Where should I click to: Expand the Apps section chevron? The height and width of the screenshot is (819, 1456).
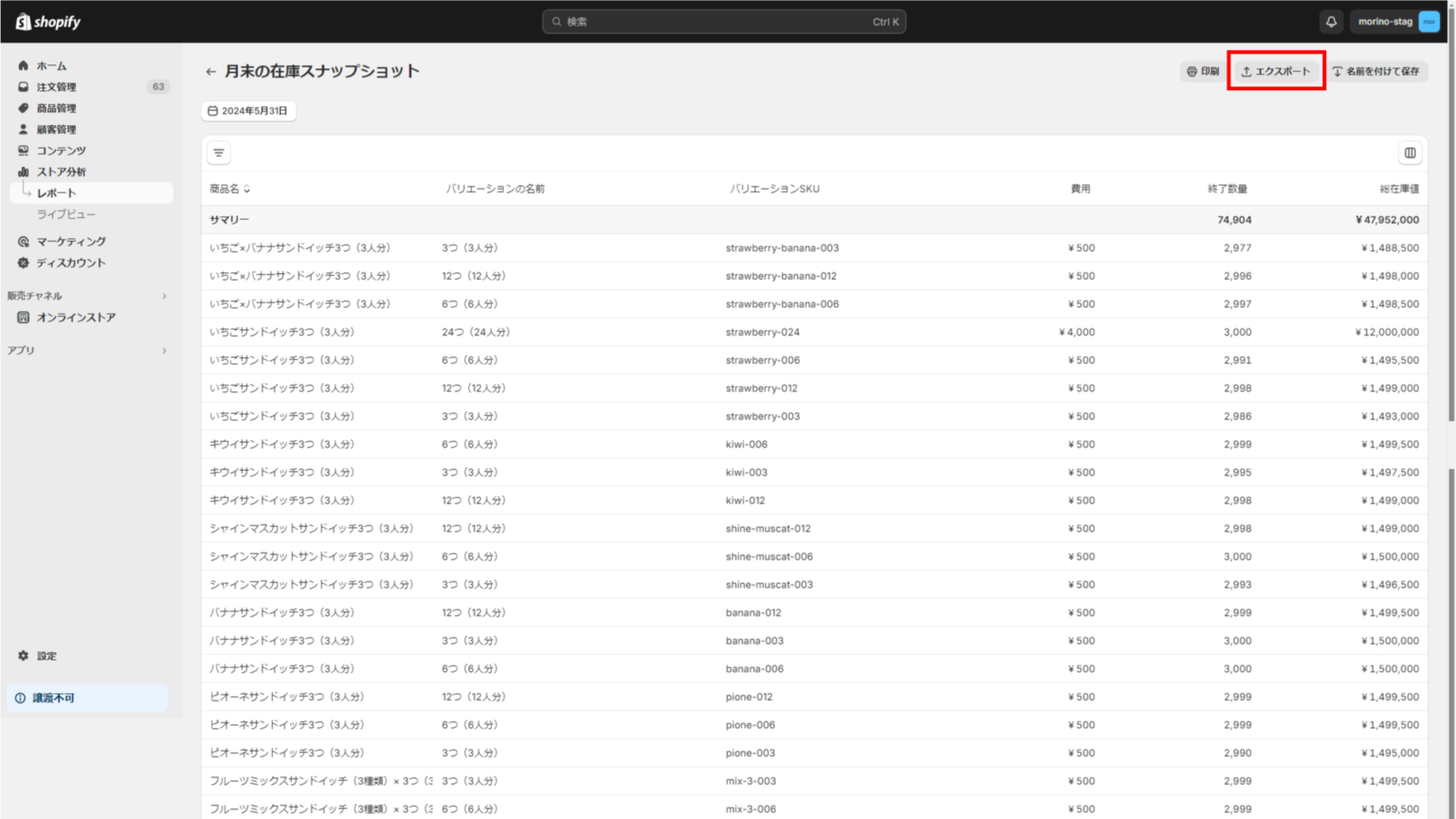point(164,351)
